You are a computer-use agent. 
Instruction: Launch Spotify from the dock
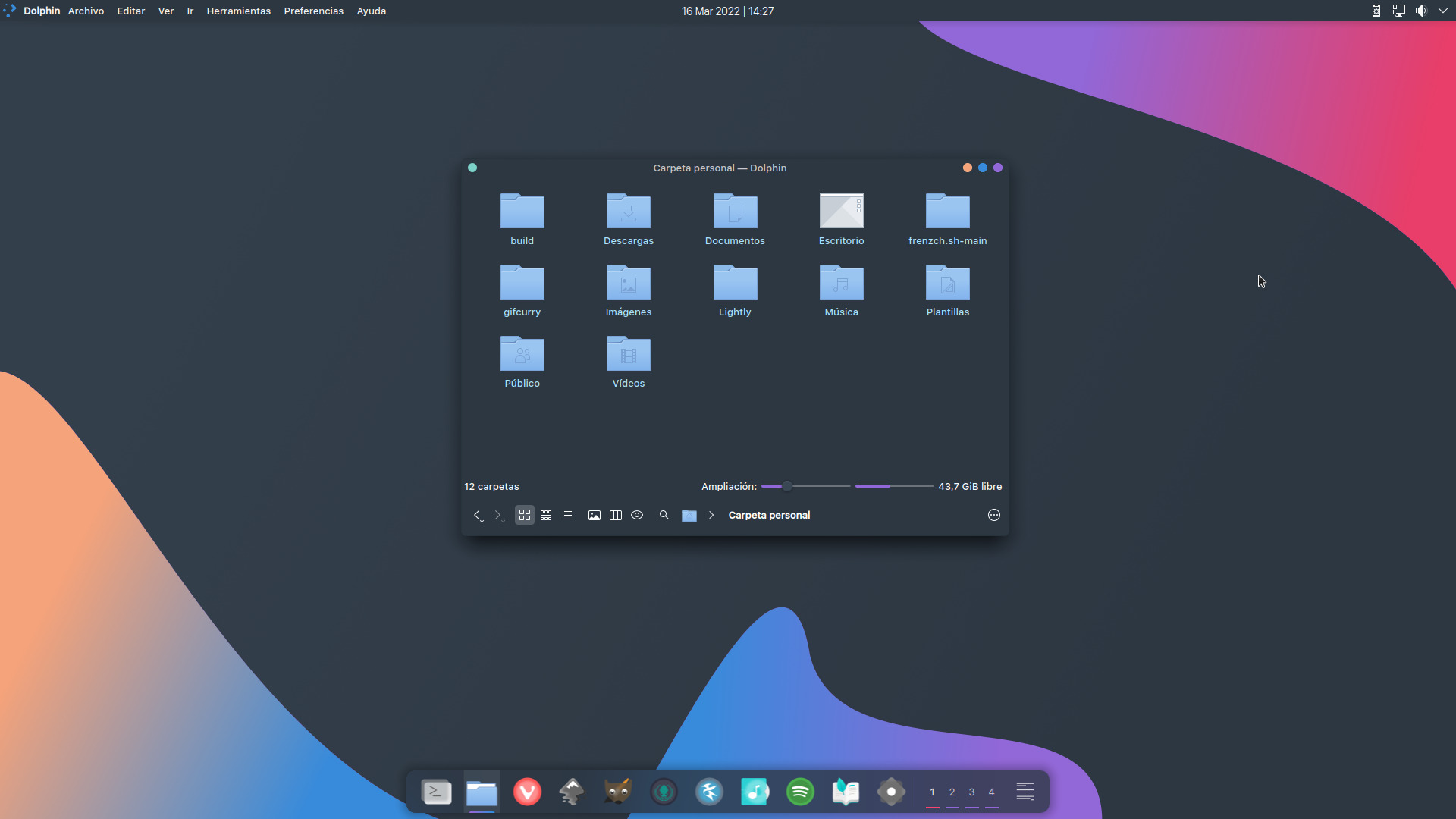click(800, 792)
